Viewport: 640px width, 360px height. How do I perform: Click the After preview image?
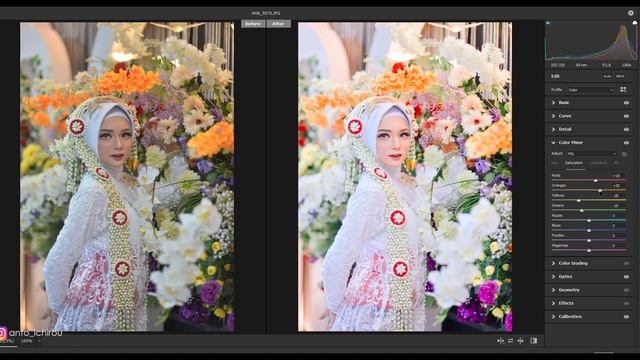coord(405,176)
